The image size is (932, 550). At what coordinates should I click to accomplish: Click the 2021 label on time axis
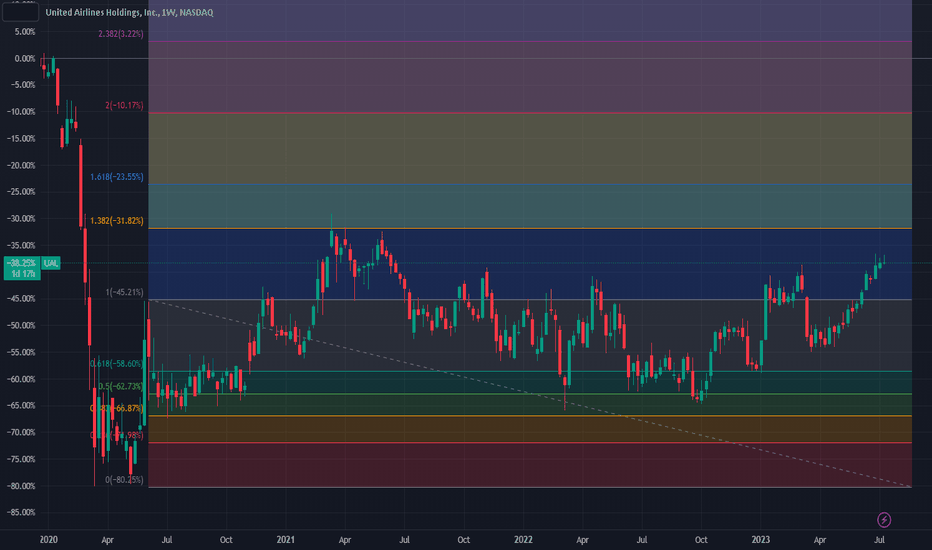pos(285,540)
